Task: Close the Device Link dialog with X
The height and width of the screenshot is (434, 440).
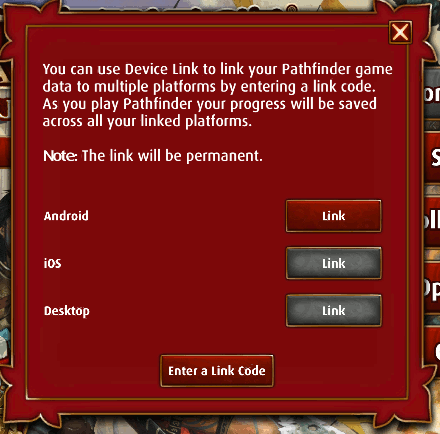Action: pyautogui.click(x=400, y=32)
